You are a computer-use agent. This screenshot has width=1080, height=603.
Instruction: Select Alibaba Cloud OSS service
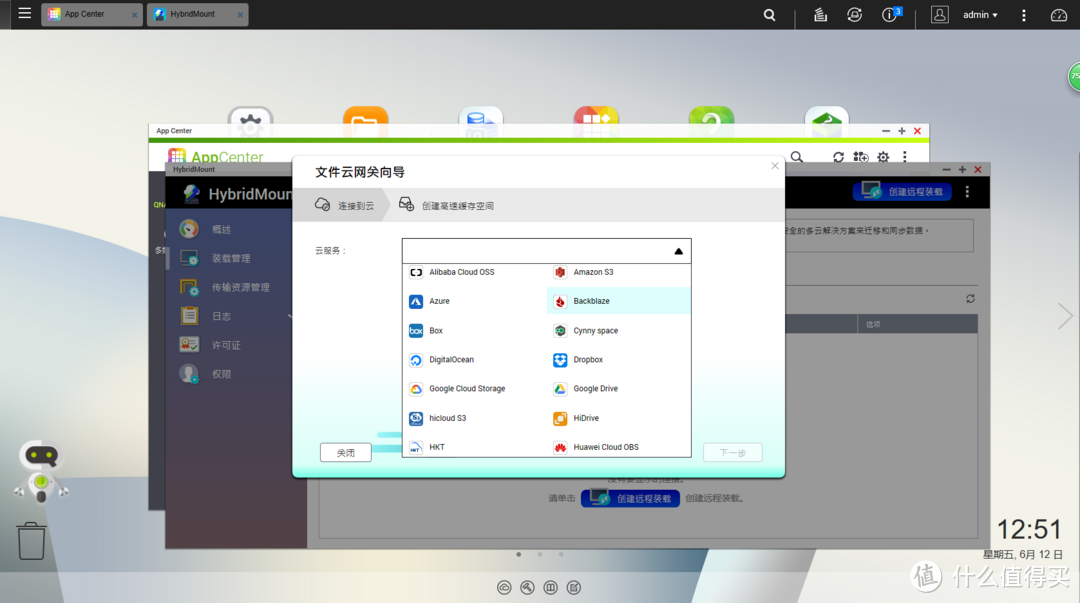point(475,272)
